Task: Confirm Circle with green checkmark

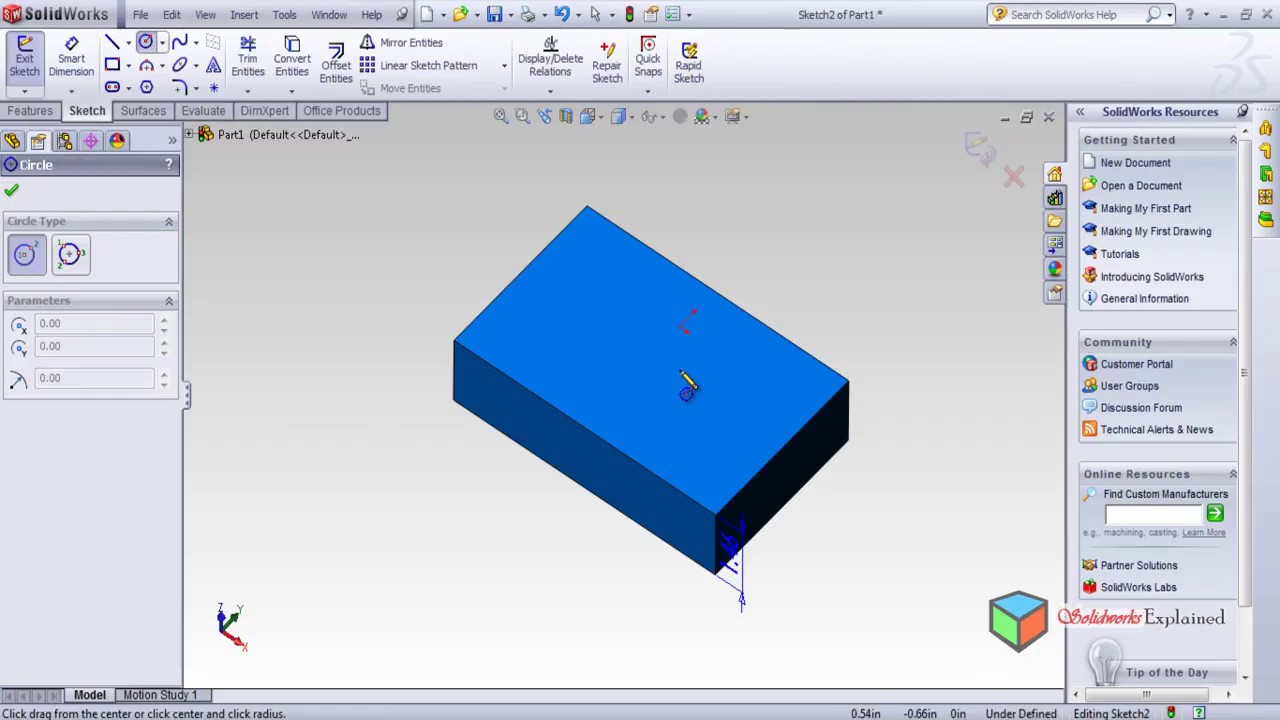Action: point(11,190)
